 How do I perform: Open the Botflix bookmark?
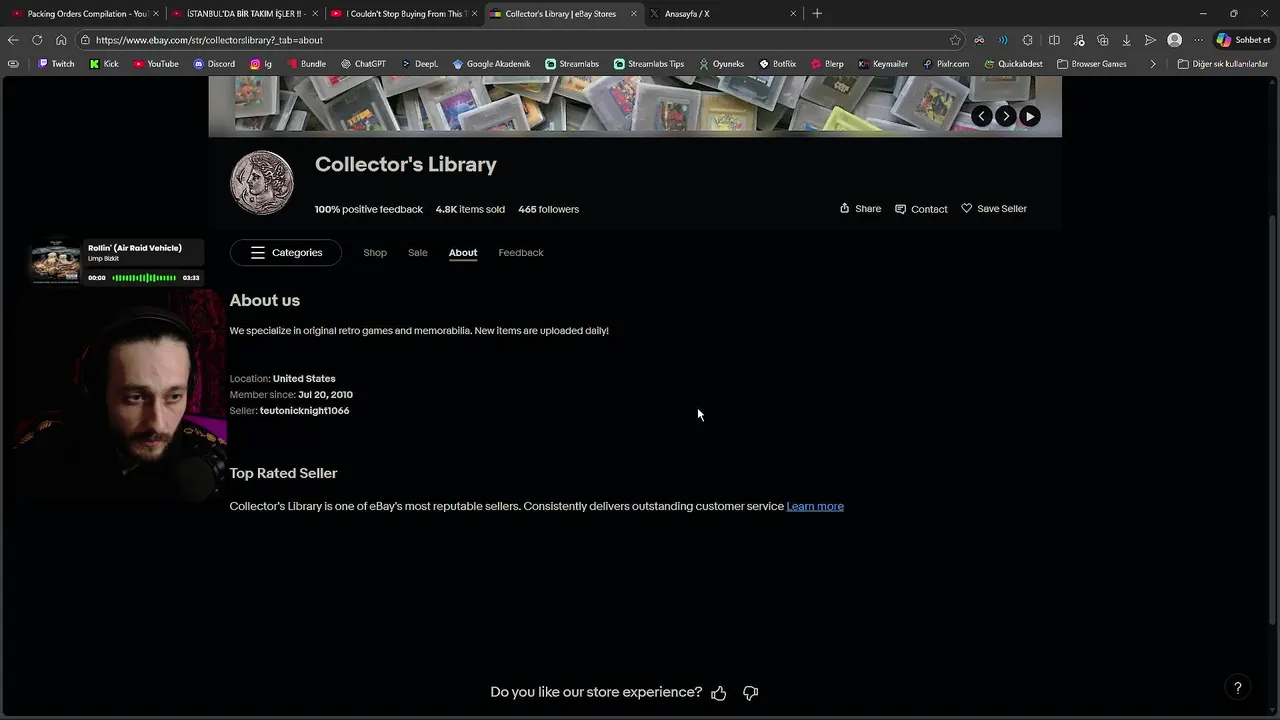pos(777,64)
